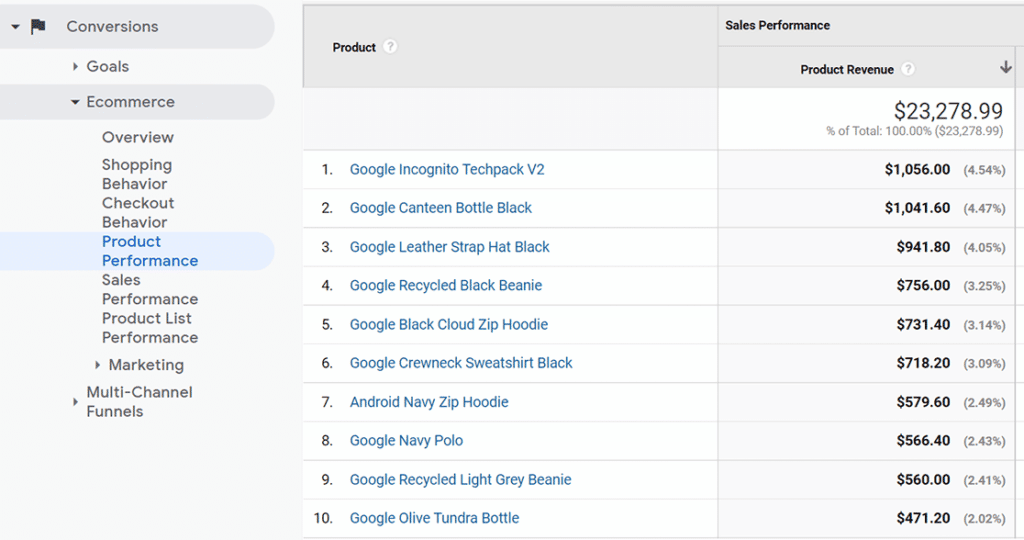Open Google Black Cloud Zip Hoodie
The image size is (1024, 540).
tap(449, 325)
